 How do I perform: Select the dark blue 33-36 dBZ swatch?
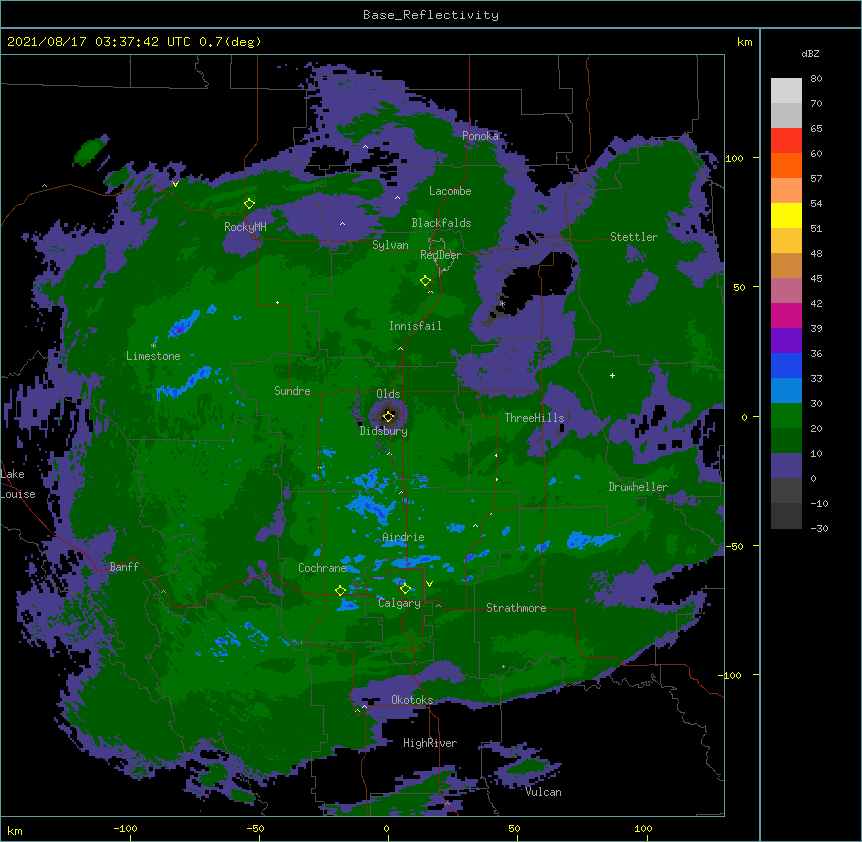(786, 365)
